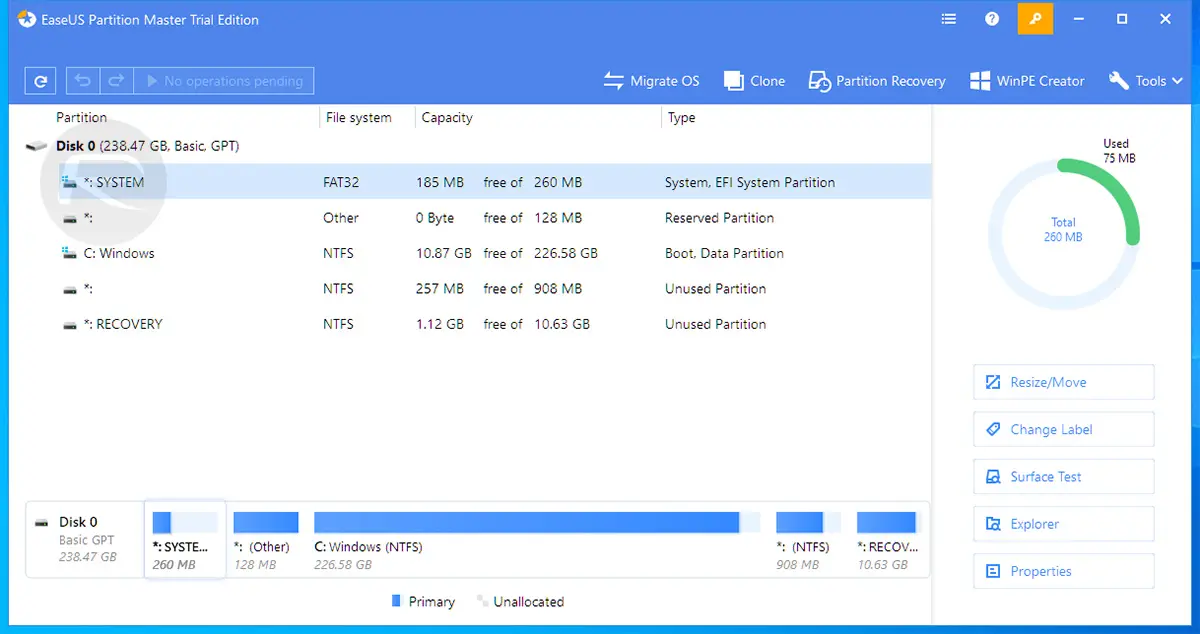Open Explorer for the selected partition
1200x634 pixels.
coord(1064,524)
